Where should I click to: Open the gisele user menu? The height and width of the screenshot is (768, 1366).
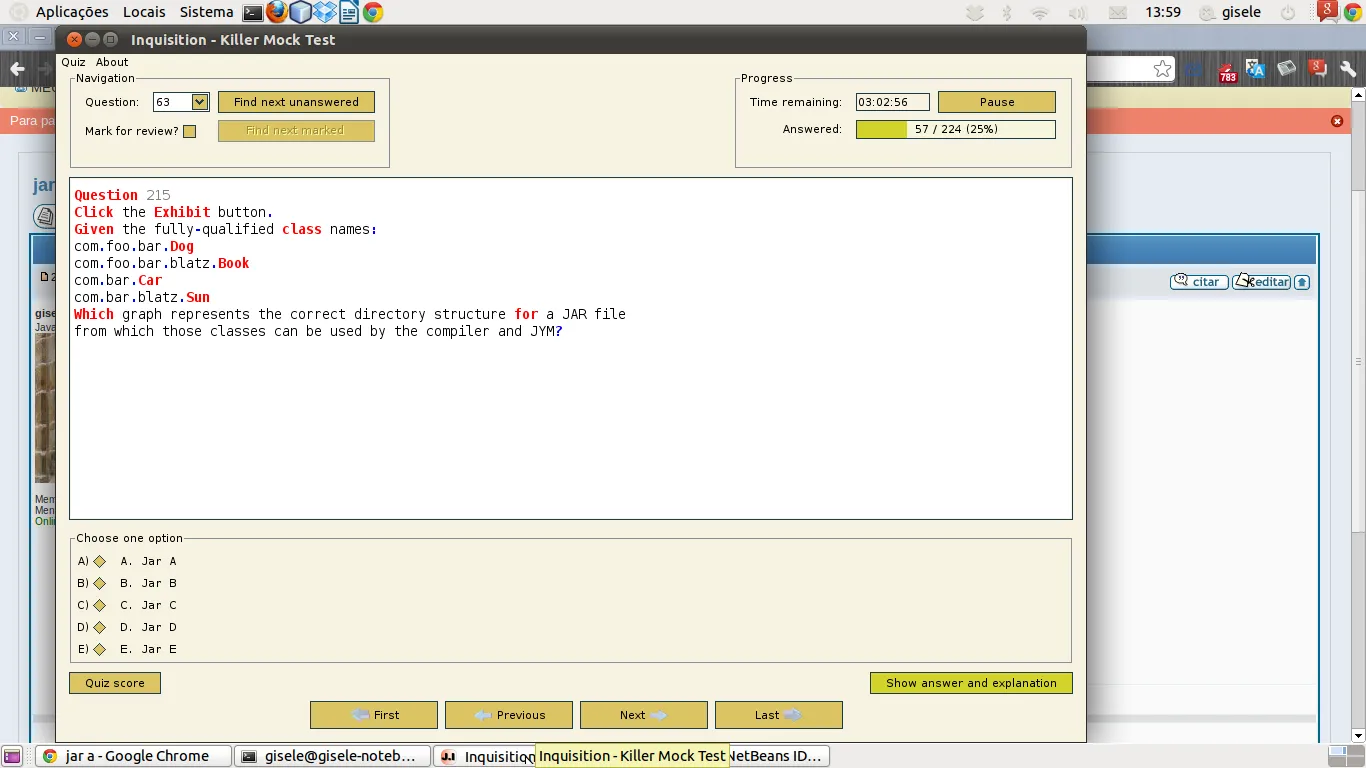click(1230, 13)
